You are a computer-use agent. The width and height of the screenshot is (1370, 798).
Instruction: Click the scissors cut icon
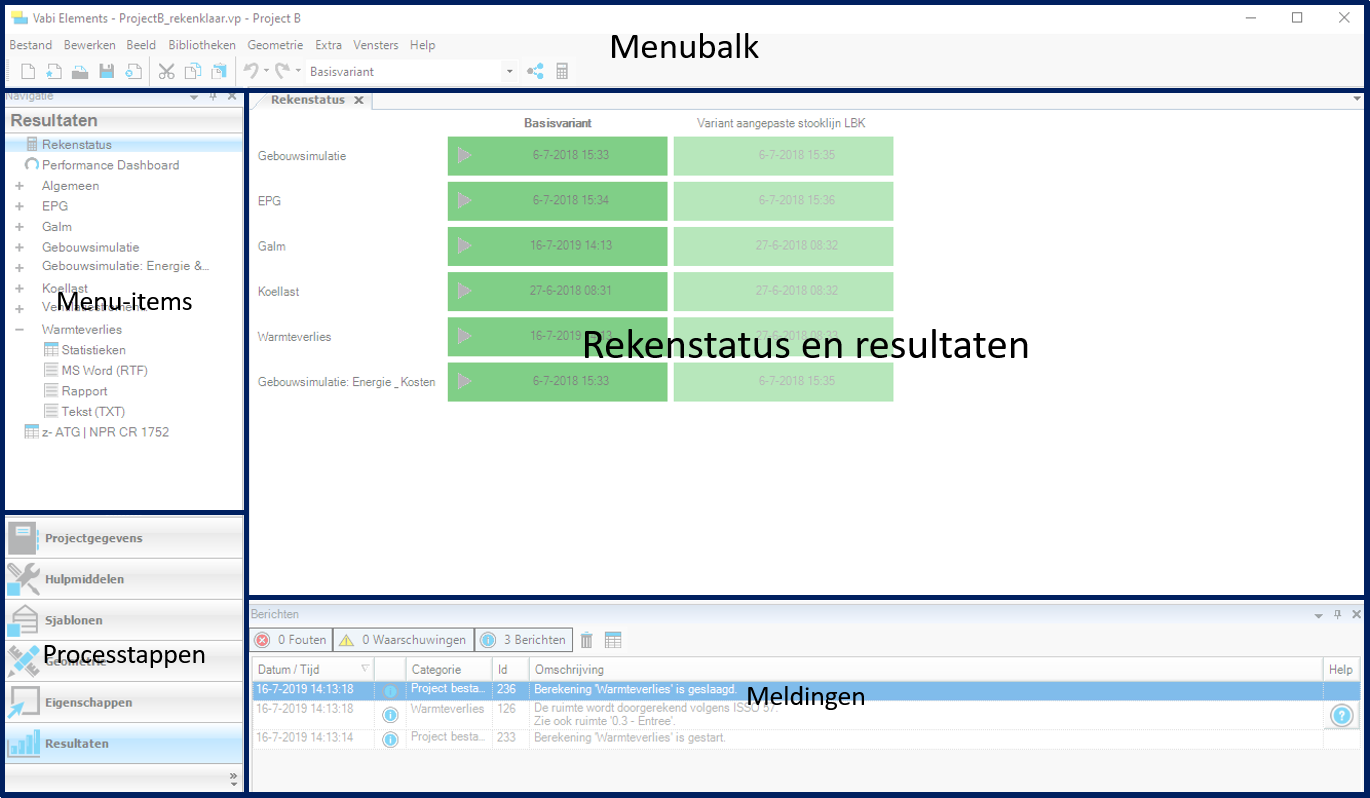[x=166, y=71]
